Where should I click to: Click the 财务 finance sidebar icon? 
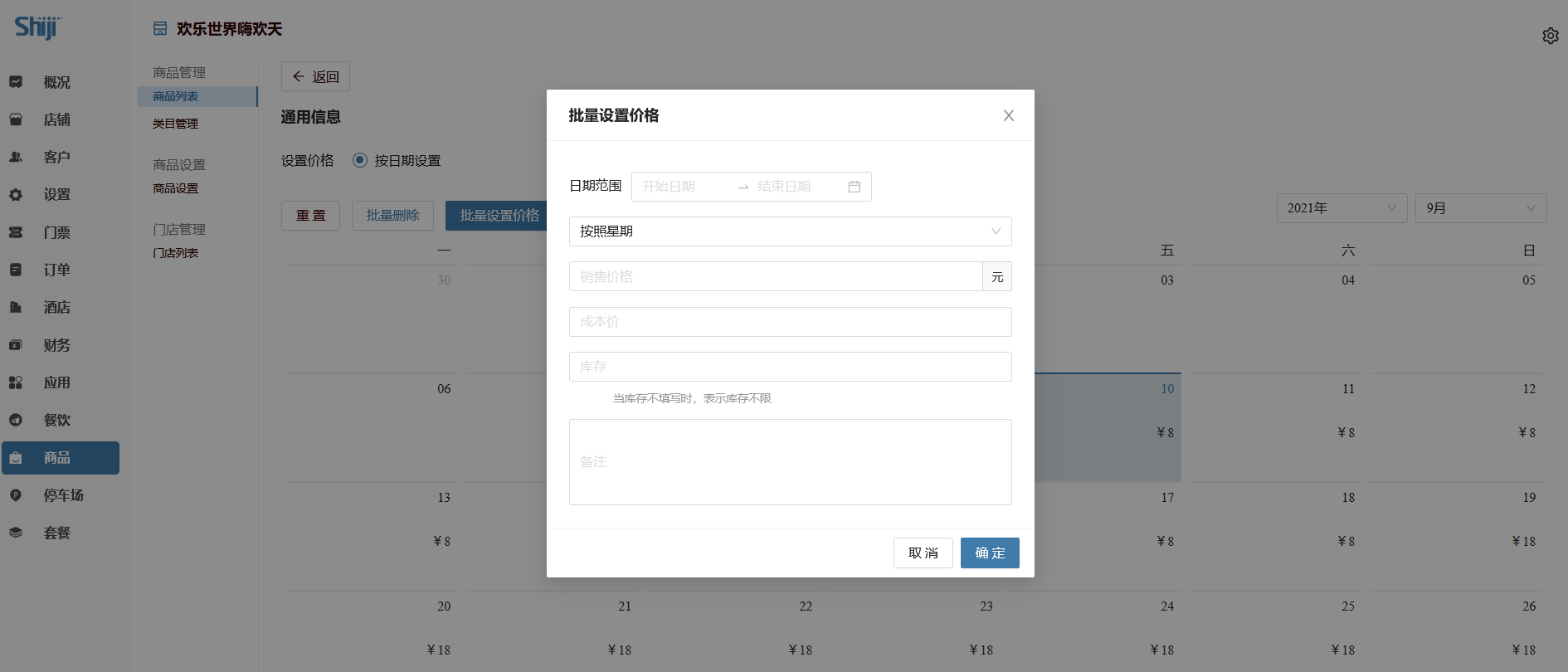16,345
